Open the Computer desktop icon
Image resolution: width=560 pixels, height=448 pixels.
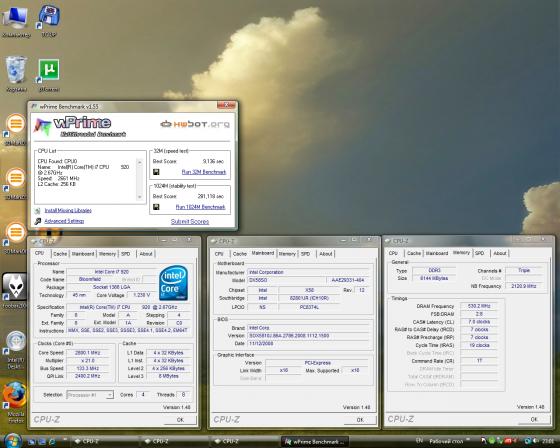tap(16, 20)
